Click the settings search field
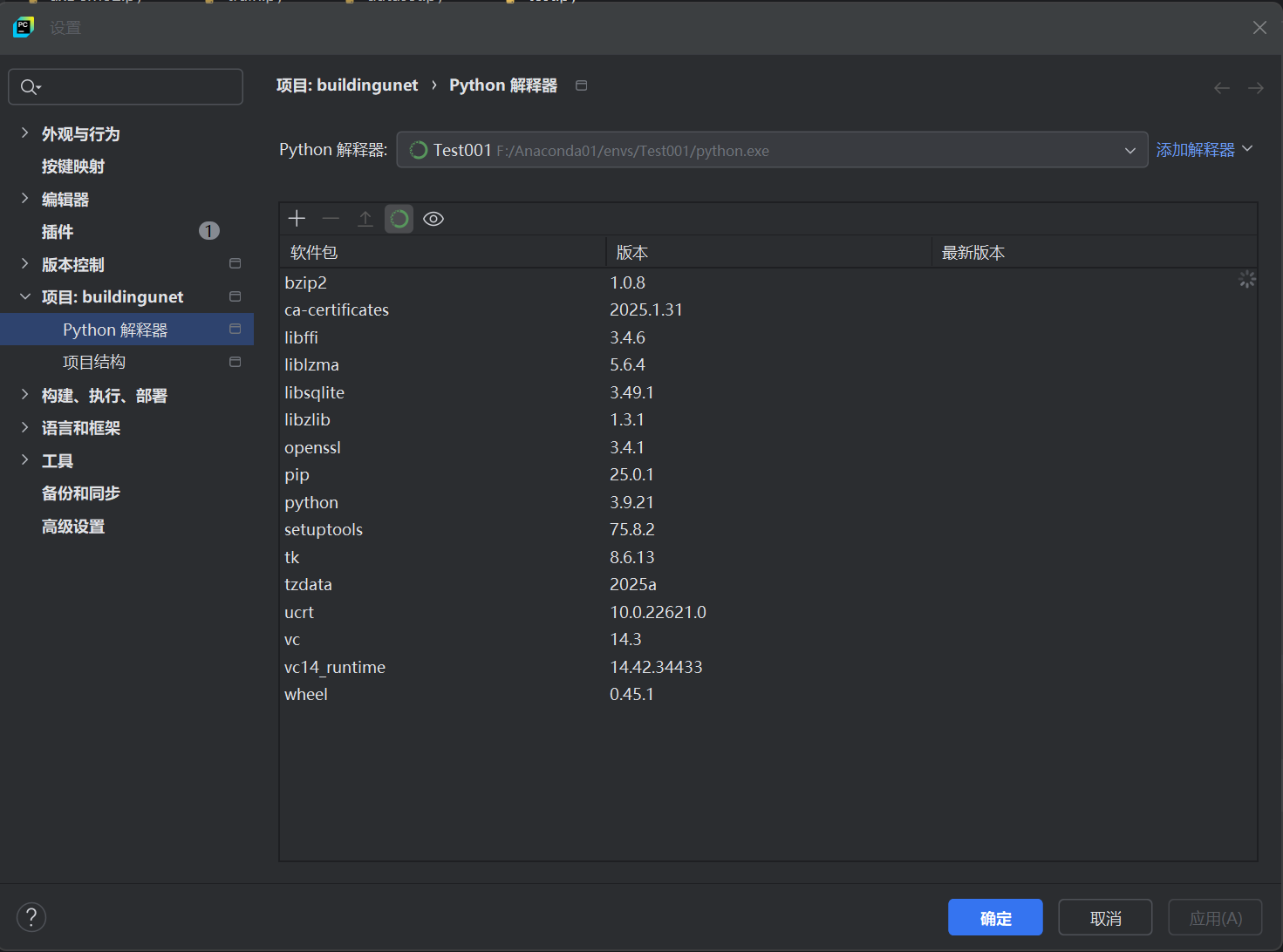Image resolution: width=1283 pixels, height=952 pixels. [126, 86]
